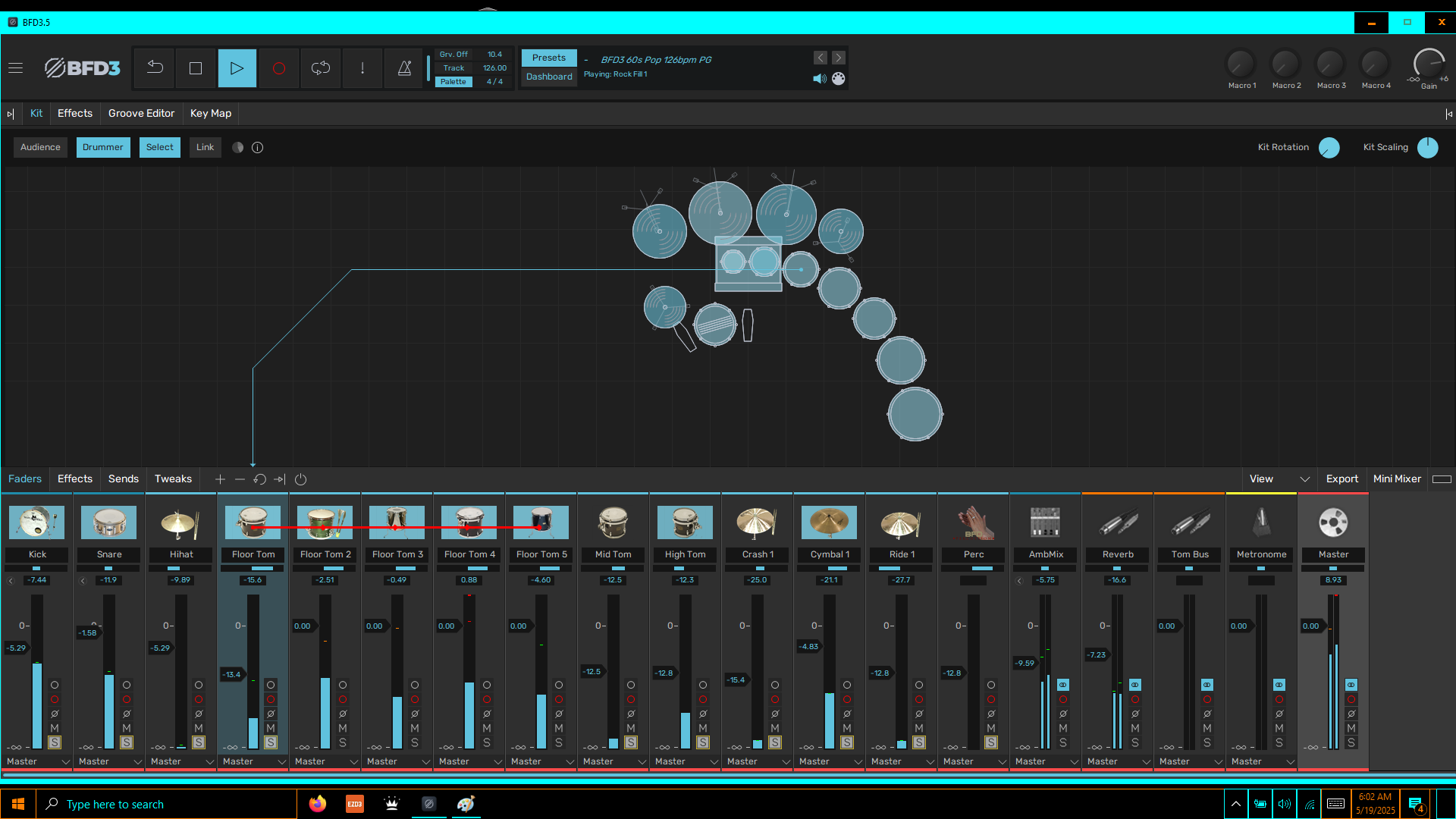Click the Presets button
This screenshot has height=819, width=1456.
[549, 58]
